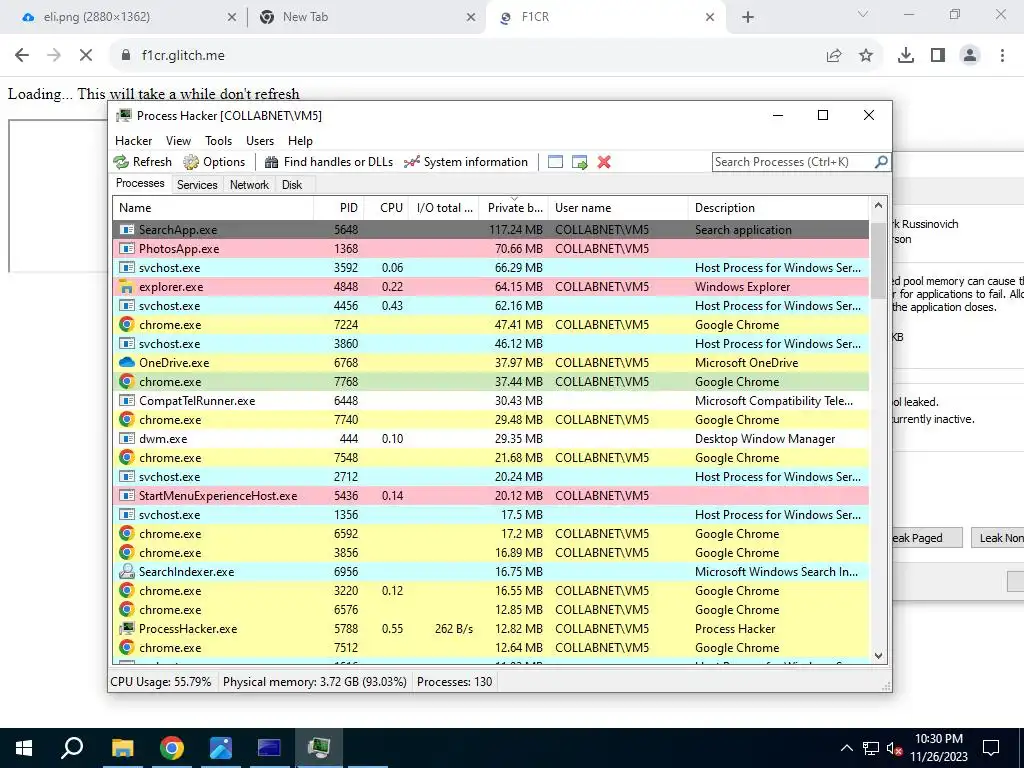This screenshot has height=768, width=1024.
Task: Select the dwm.exe process row
Action: 491,439
